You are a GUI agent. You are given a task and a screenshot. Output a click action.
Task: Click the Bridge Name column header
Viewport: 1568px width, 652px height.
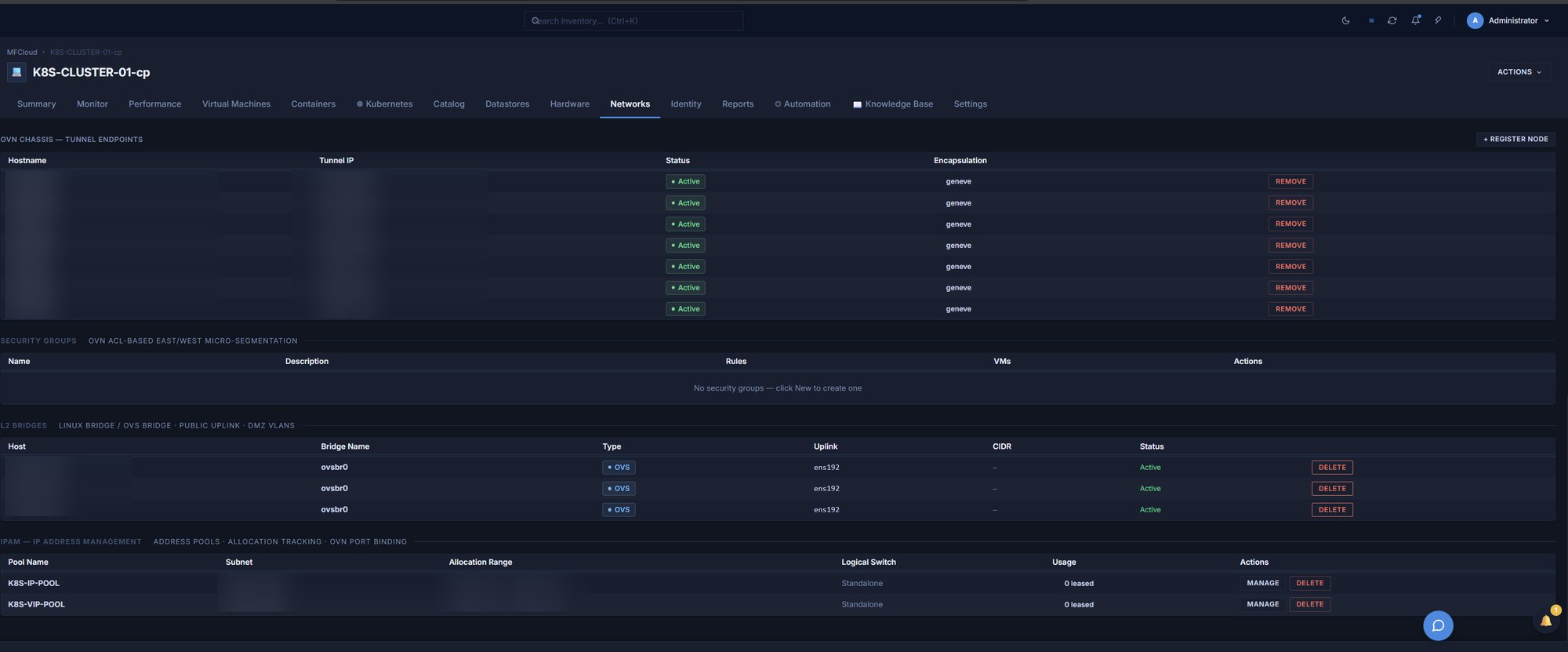coord(345,447)
